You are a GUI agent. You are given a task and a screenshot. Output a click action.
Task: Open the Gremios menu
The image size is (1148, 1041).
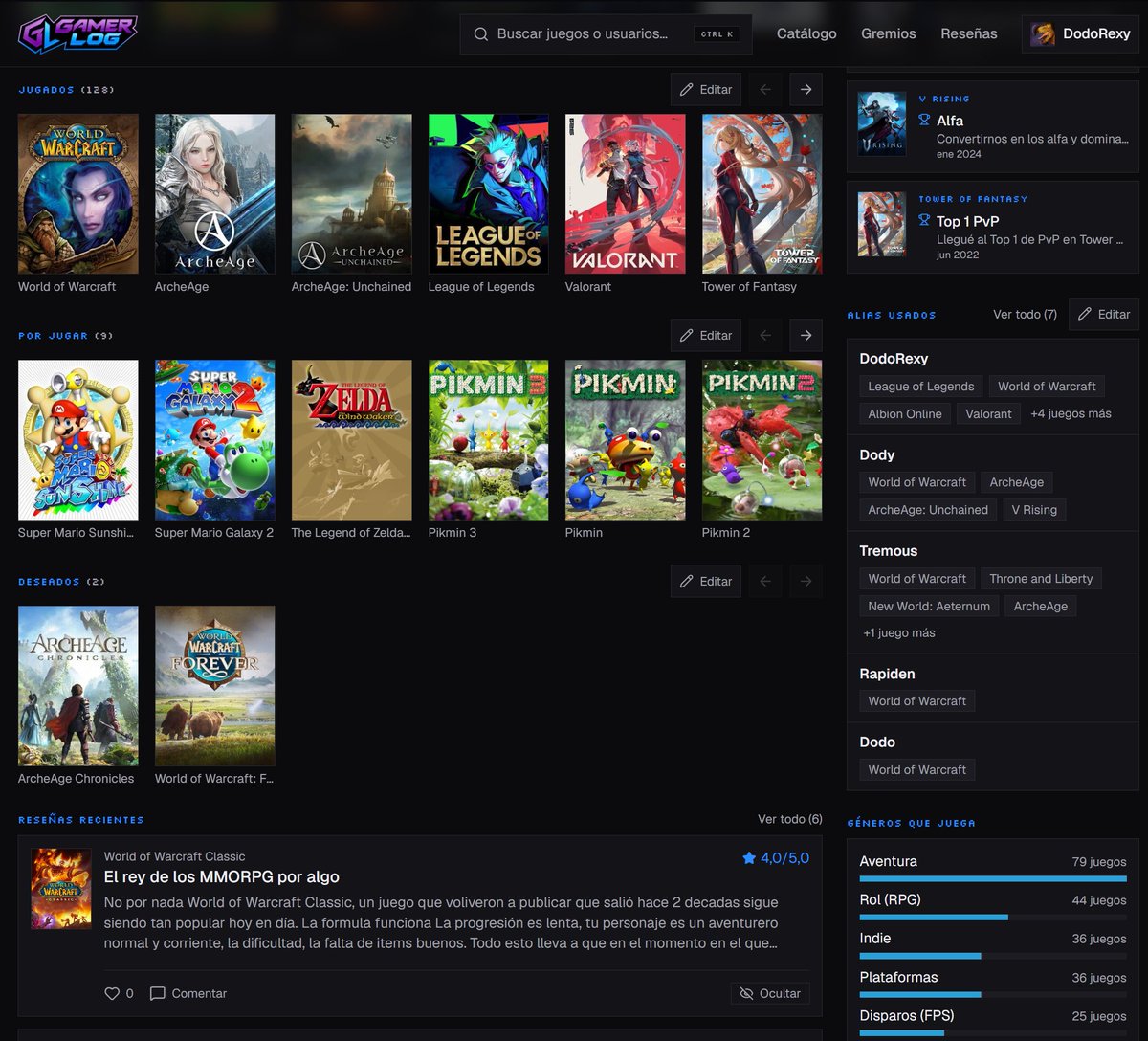coord(889,33)
